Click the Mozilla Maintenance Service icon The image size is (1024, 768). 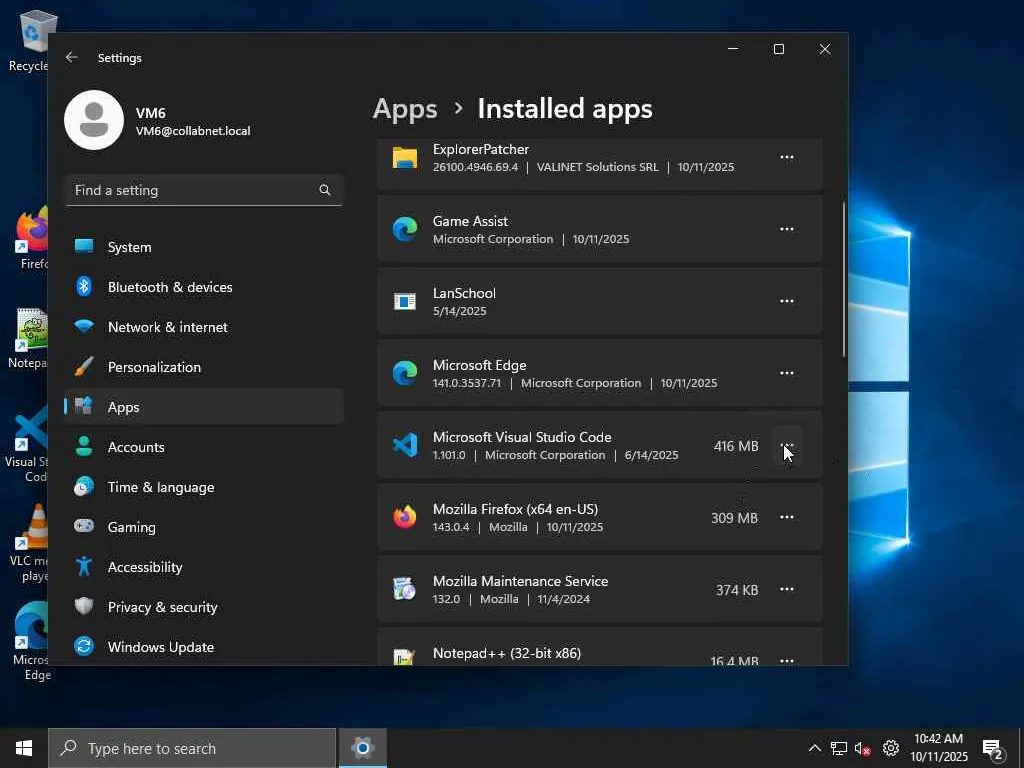click(x=405, y=589)
